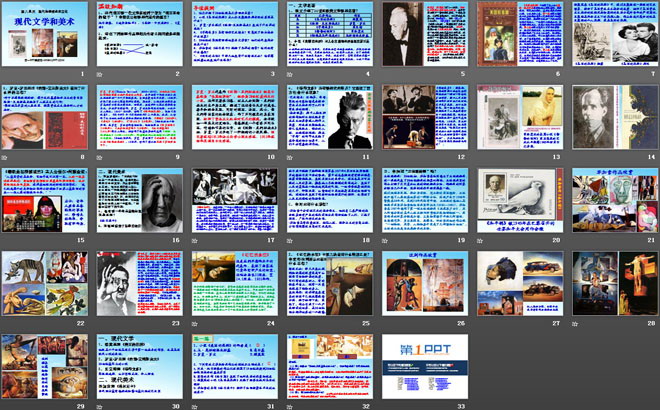
Task: Select slide 32 with yellow book image
Action: tap(330, 366)
